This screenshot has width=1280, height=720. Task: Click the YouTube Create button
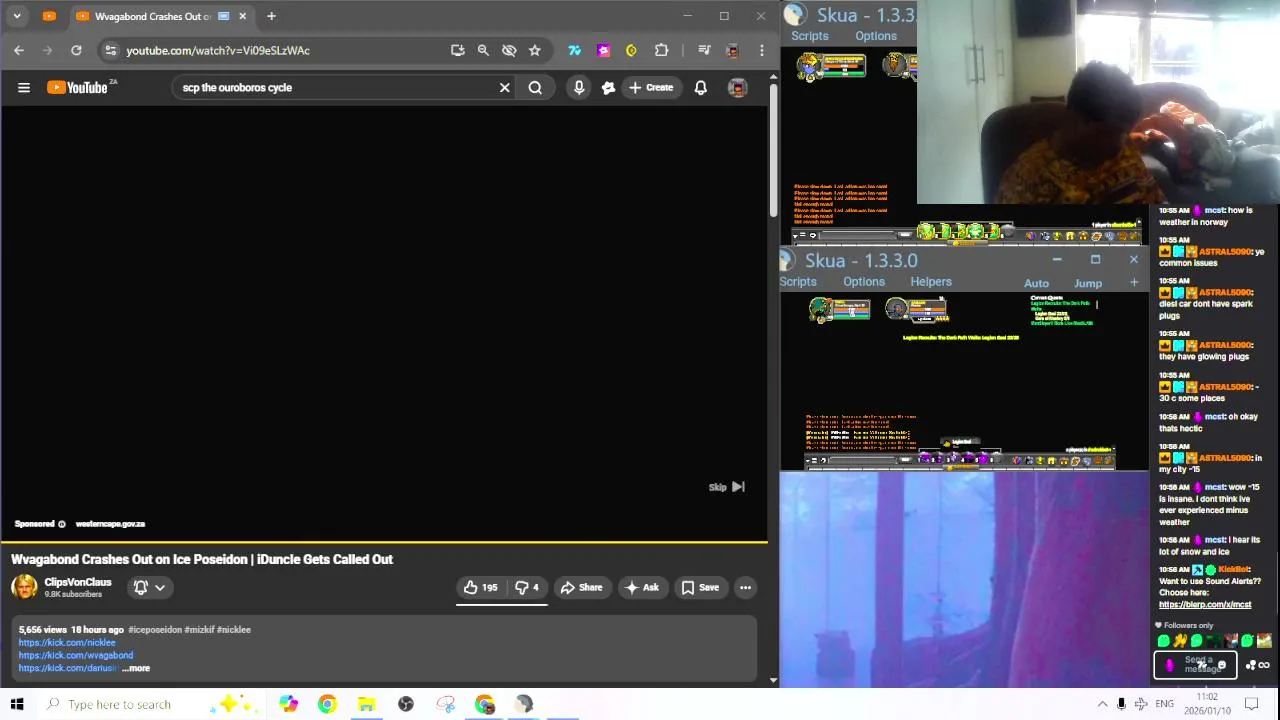coord(650,88)
